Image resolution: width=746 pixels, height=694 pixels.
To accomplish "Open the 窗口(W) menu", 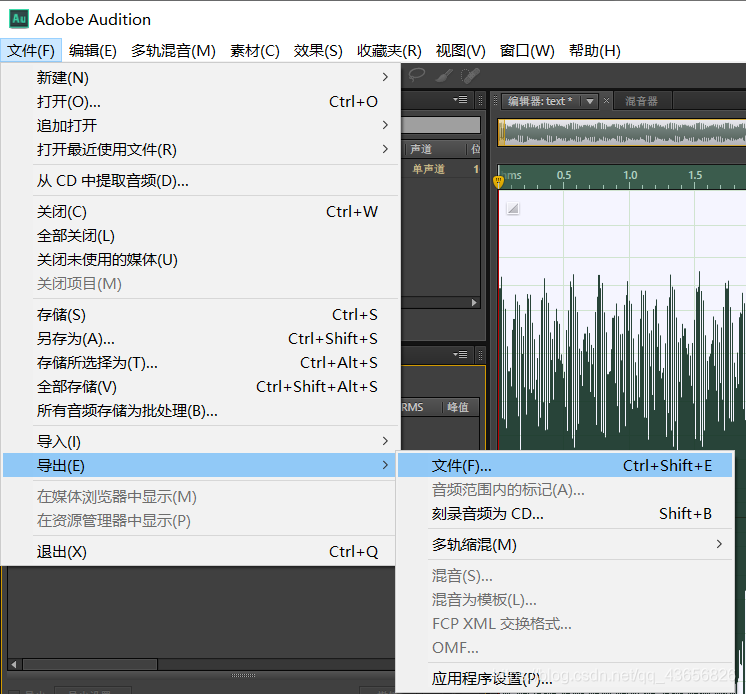I will tap(527, 50).
